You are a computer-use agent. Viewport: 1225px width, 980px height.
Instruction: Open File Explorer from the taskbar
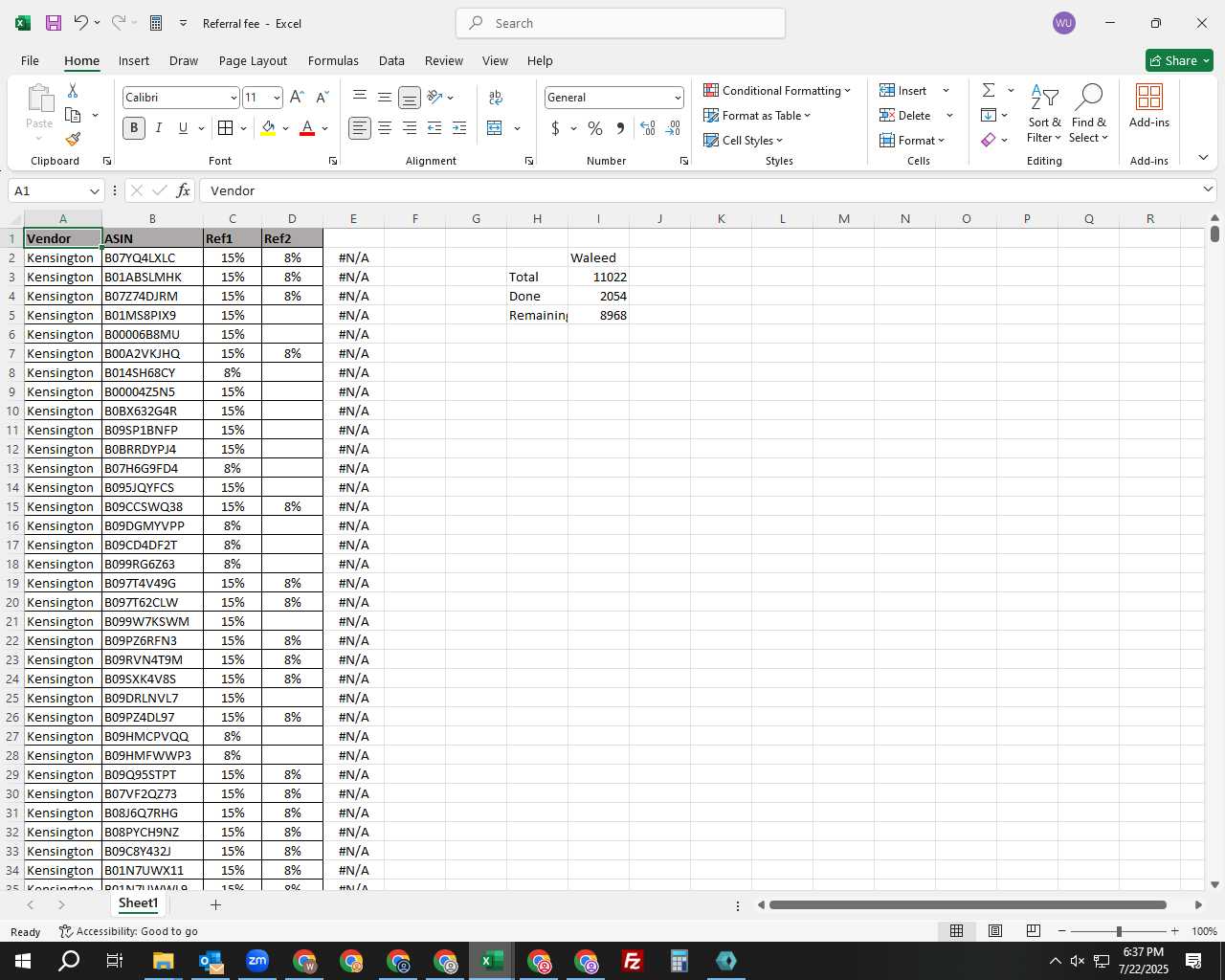(x=163, y=961)
